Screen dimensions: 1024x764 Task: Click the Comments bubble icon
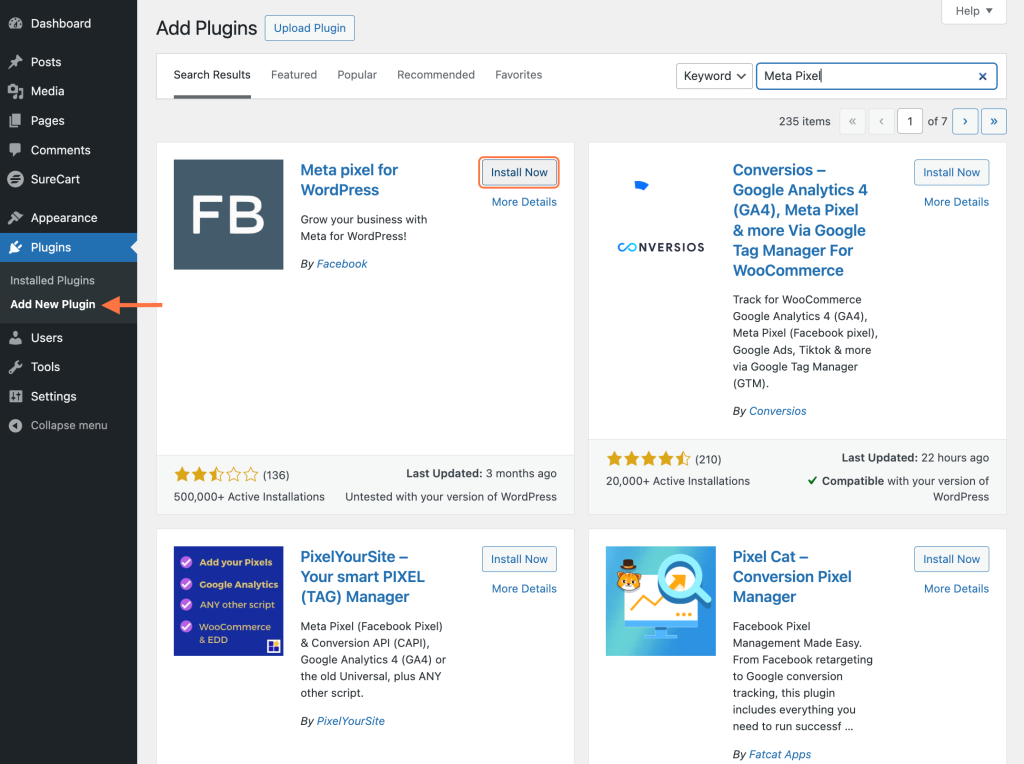pos(15,150)
